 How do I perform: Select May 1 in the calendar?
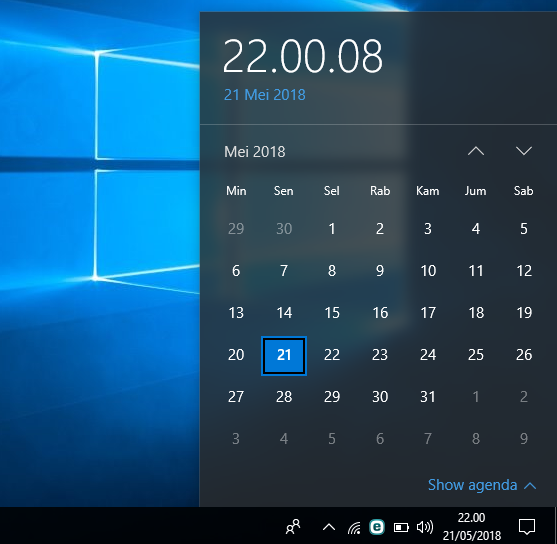[x=332, y=229]
